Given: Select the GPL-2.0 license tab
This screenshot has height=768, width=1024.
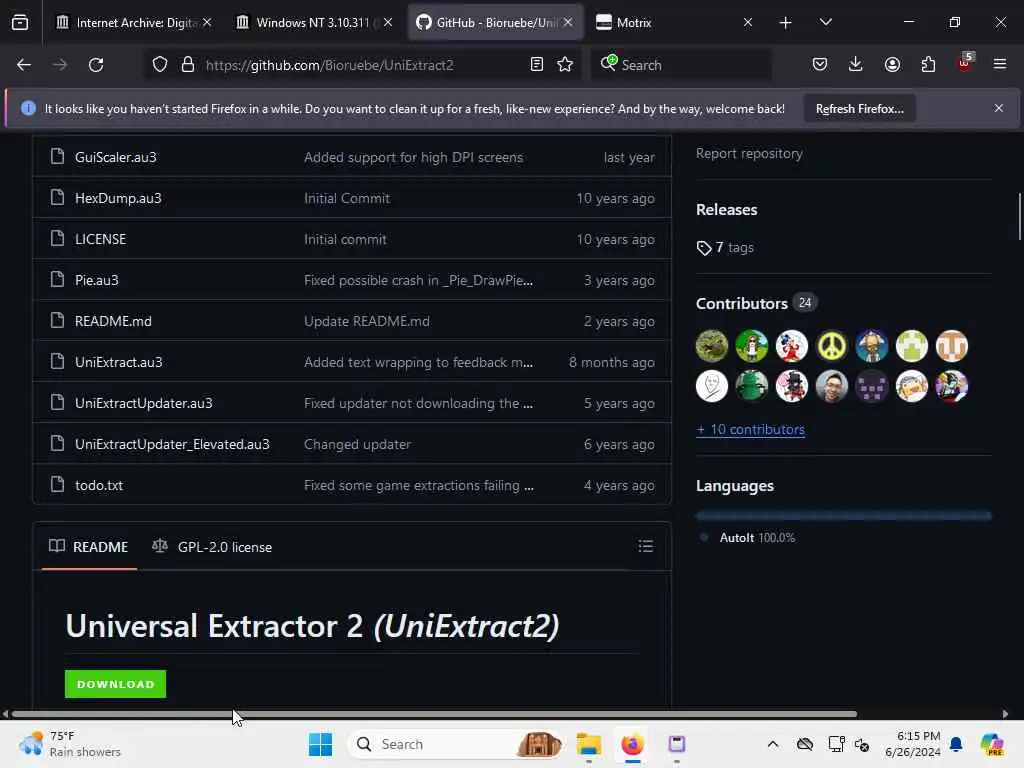Looking at the screenshot, I should coord(212,547).
